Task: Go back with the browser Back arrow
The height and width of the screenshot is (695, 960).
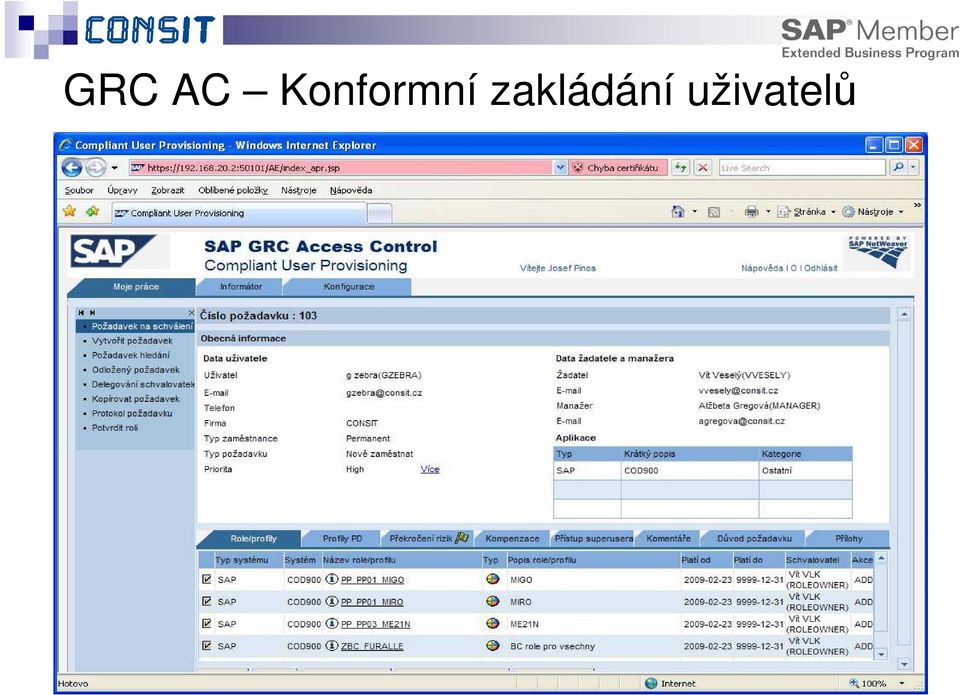Action: click(72, 167)
